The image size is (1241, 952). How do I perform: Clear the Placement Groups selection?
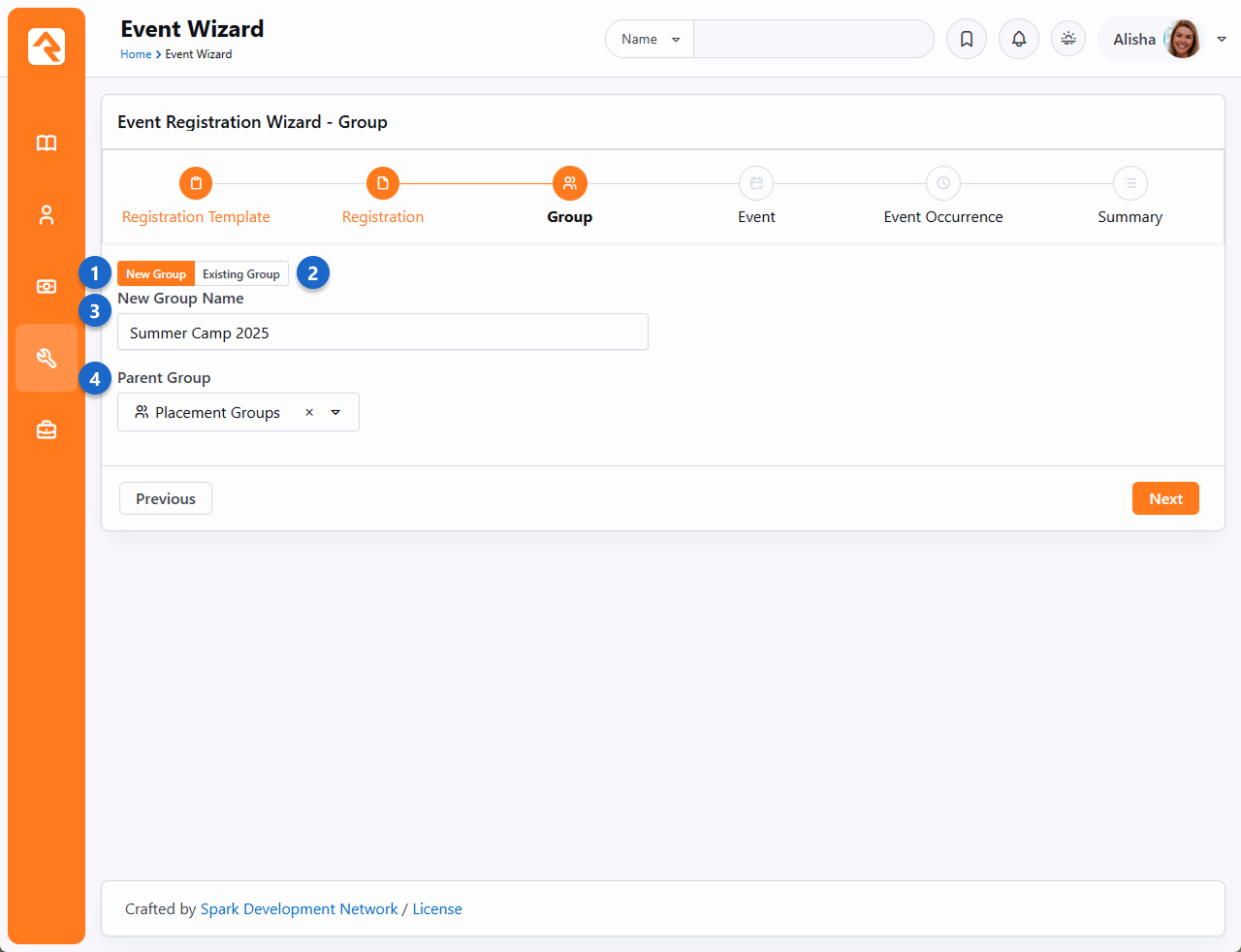click(309, 412)
